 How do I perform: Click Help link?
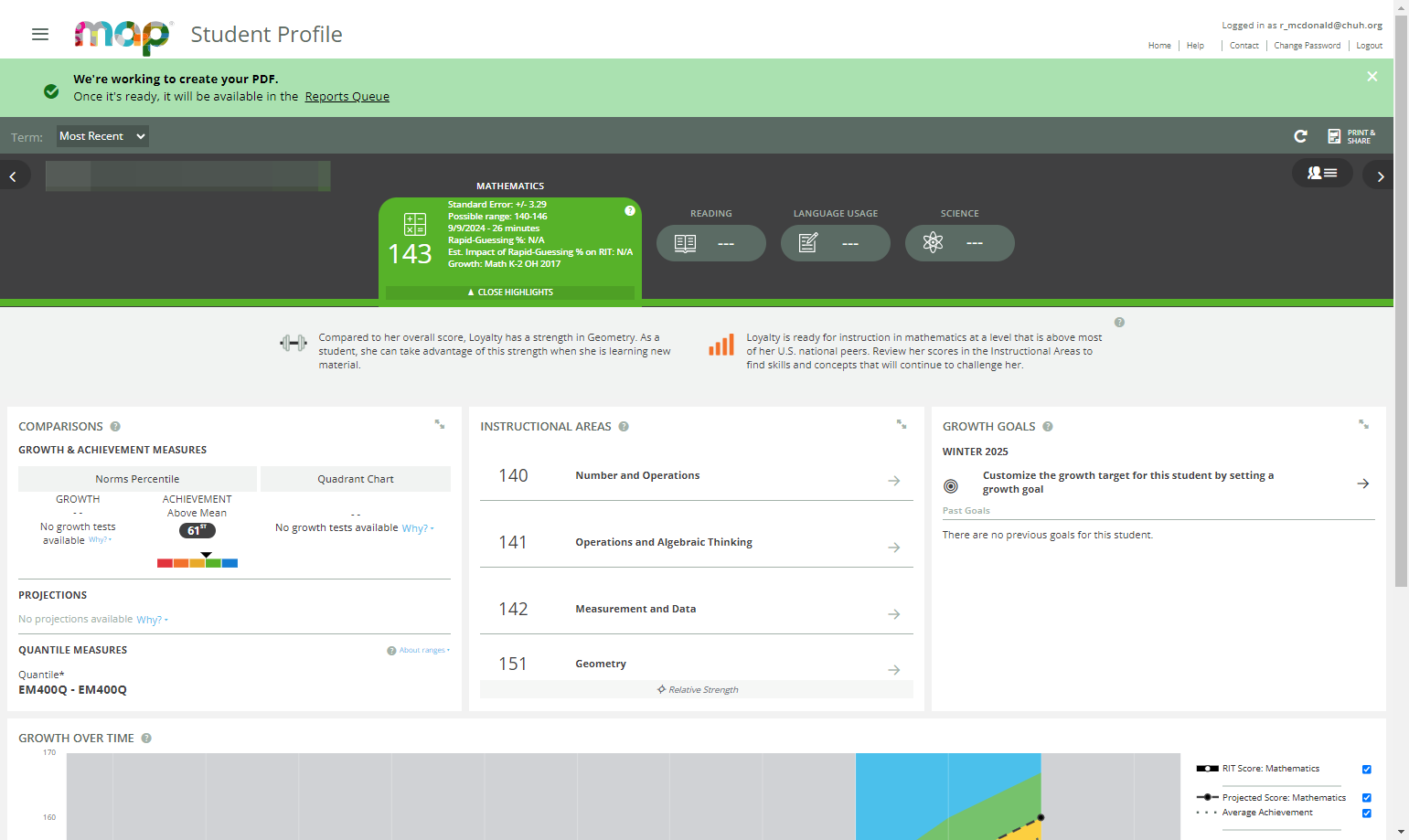[1195, 46]
